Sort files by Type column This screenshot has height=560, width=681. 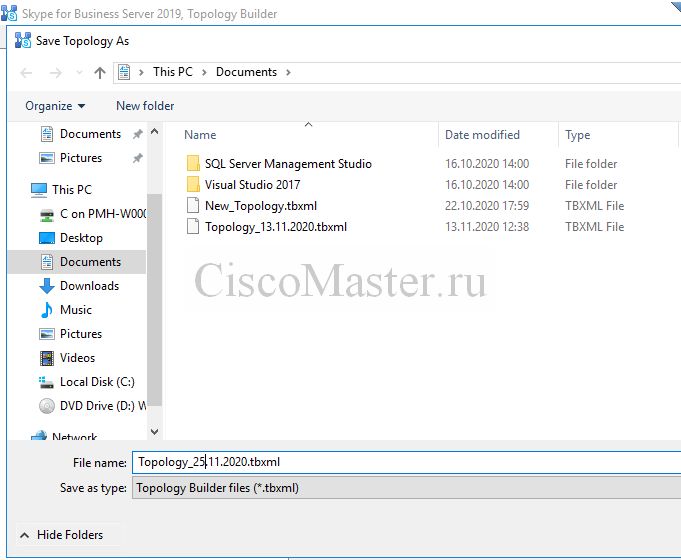(578, 135)
